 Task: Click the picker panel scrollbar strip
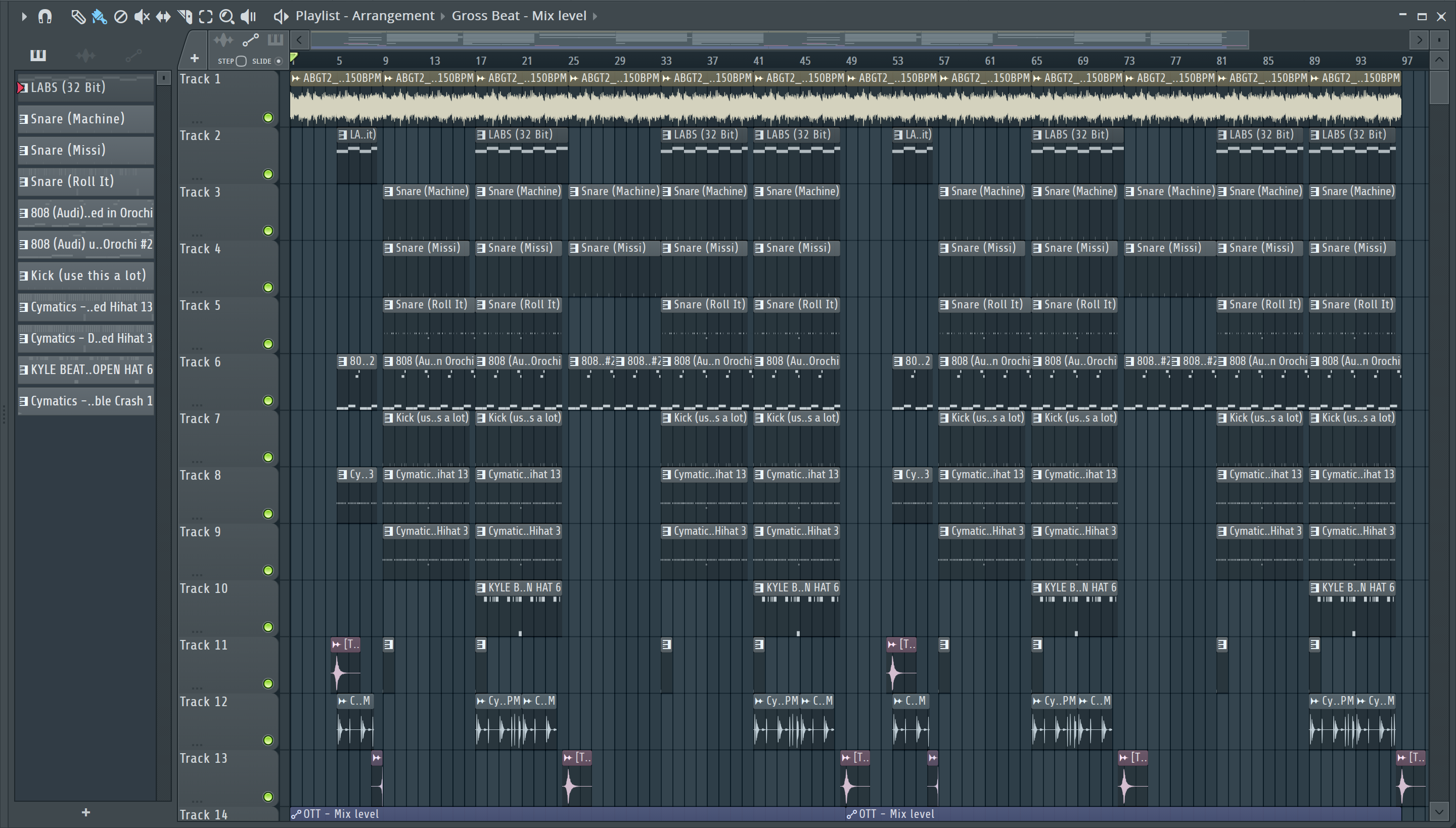pos(164,442)
